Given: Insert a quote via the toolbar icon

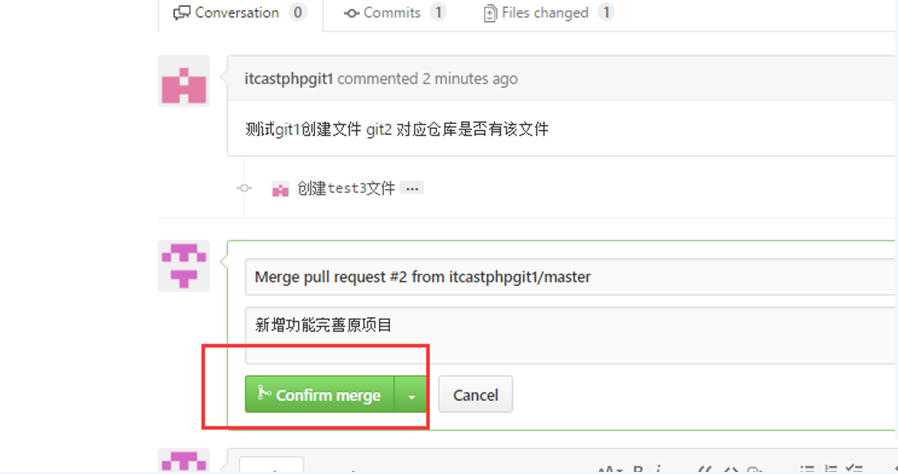Looking at the screenshot, I should [706, 471].
